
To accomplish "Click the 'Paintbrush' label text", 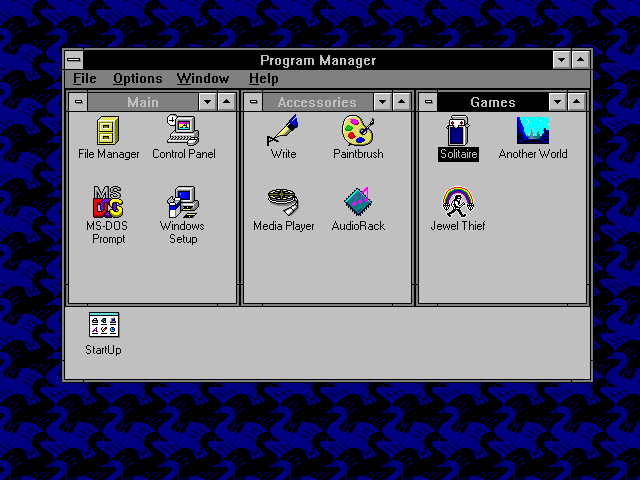I will click(x=358, y=154).
